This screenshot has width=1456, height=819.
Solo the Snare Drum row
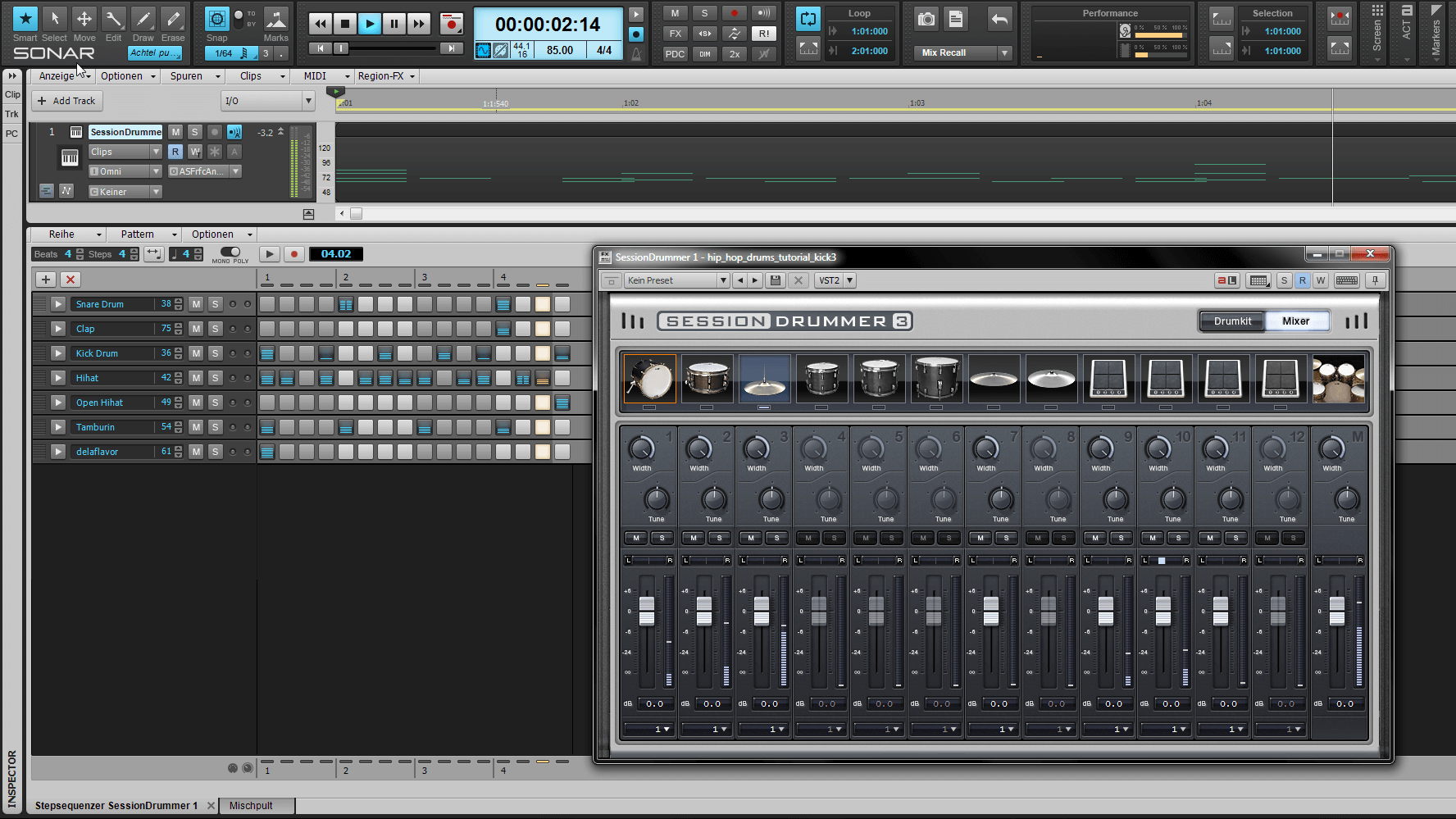215,303
